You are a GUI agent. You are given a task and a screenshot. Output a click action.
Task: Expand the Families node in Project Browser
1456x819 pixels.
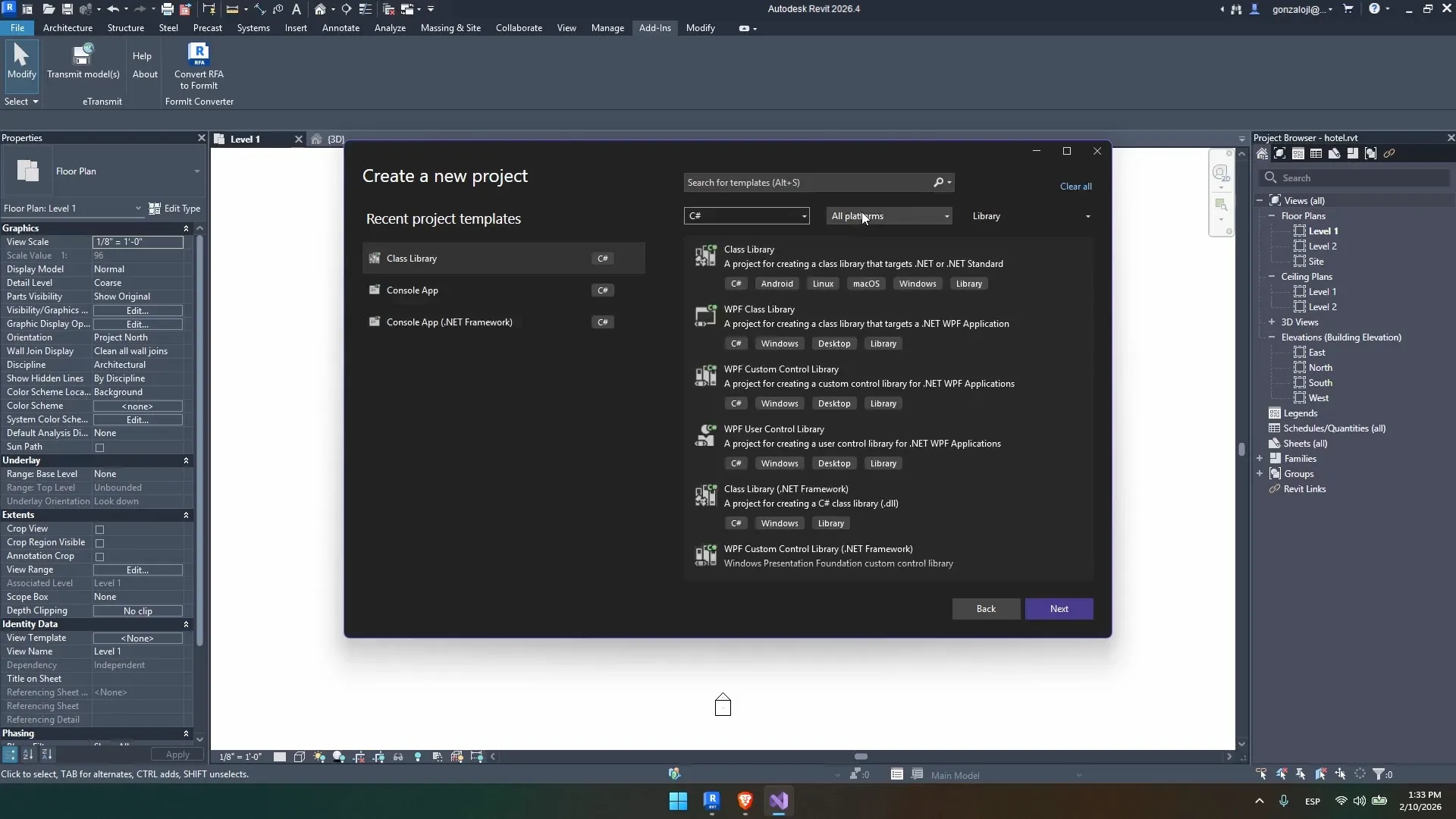point(1260,459)
